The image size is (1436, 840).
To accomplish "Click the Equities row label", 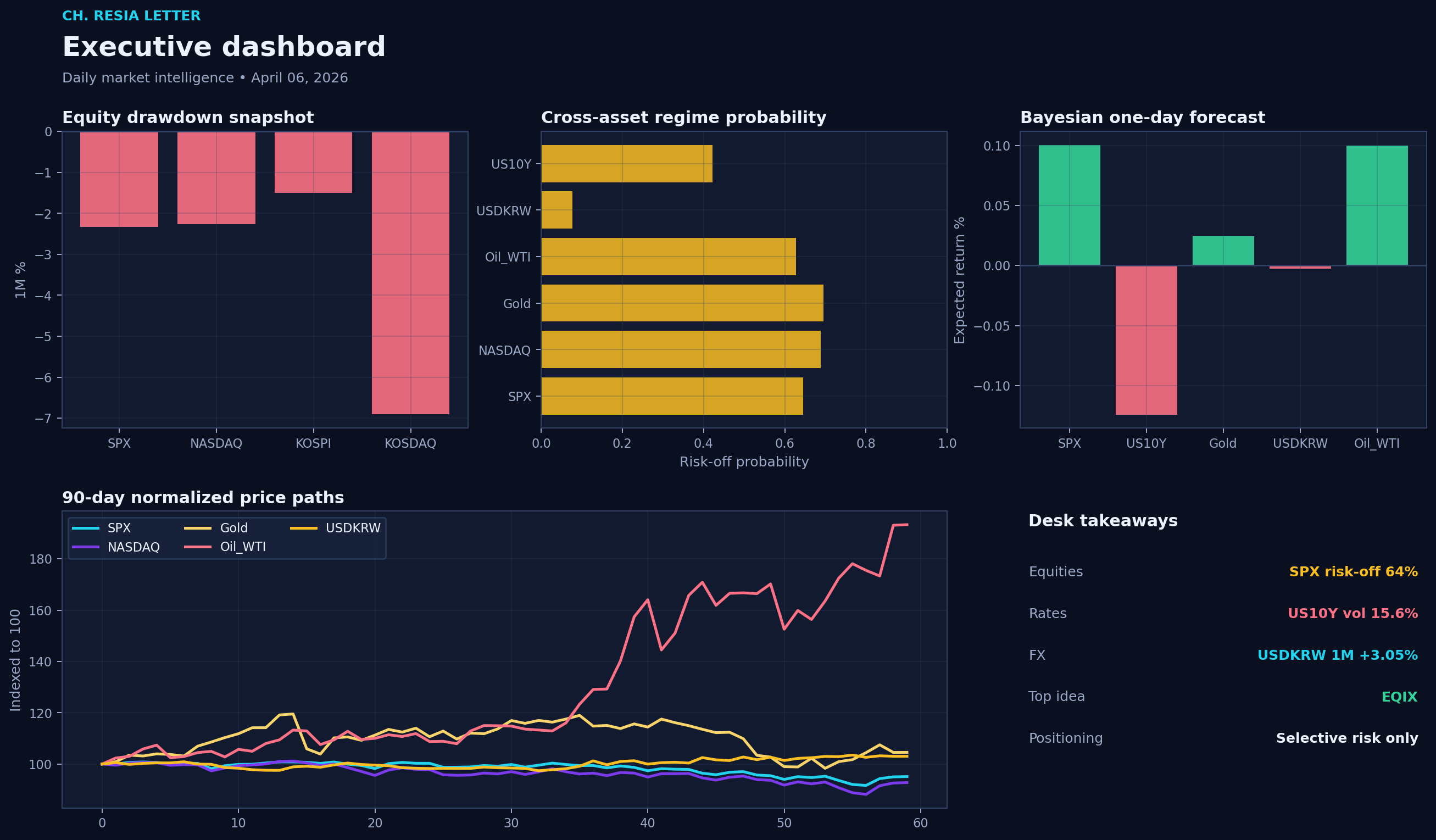I will tap(1055, 571).
